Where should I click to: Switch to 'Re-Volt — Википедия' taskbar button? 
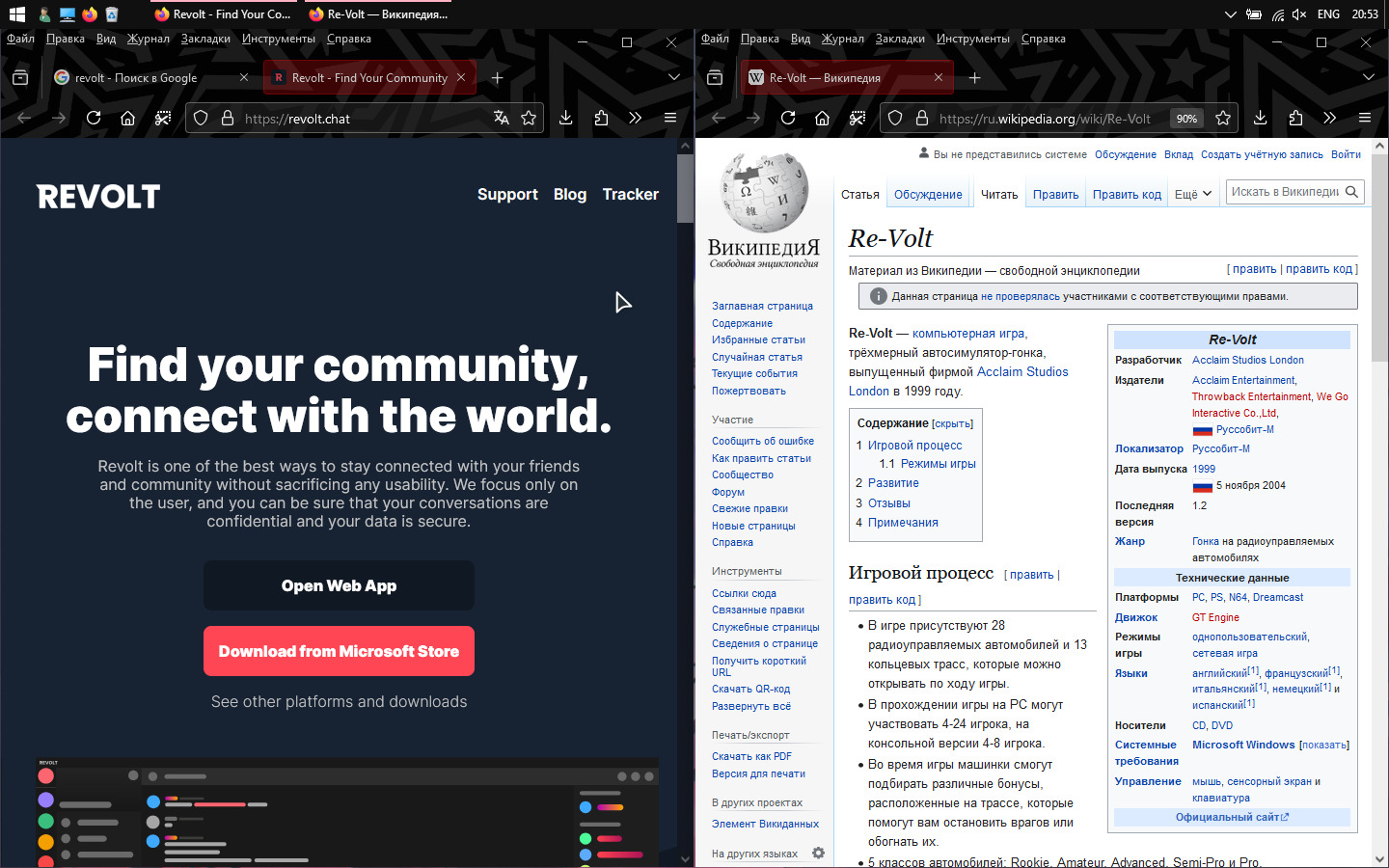coord(377,14)
